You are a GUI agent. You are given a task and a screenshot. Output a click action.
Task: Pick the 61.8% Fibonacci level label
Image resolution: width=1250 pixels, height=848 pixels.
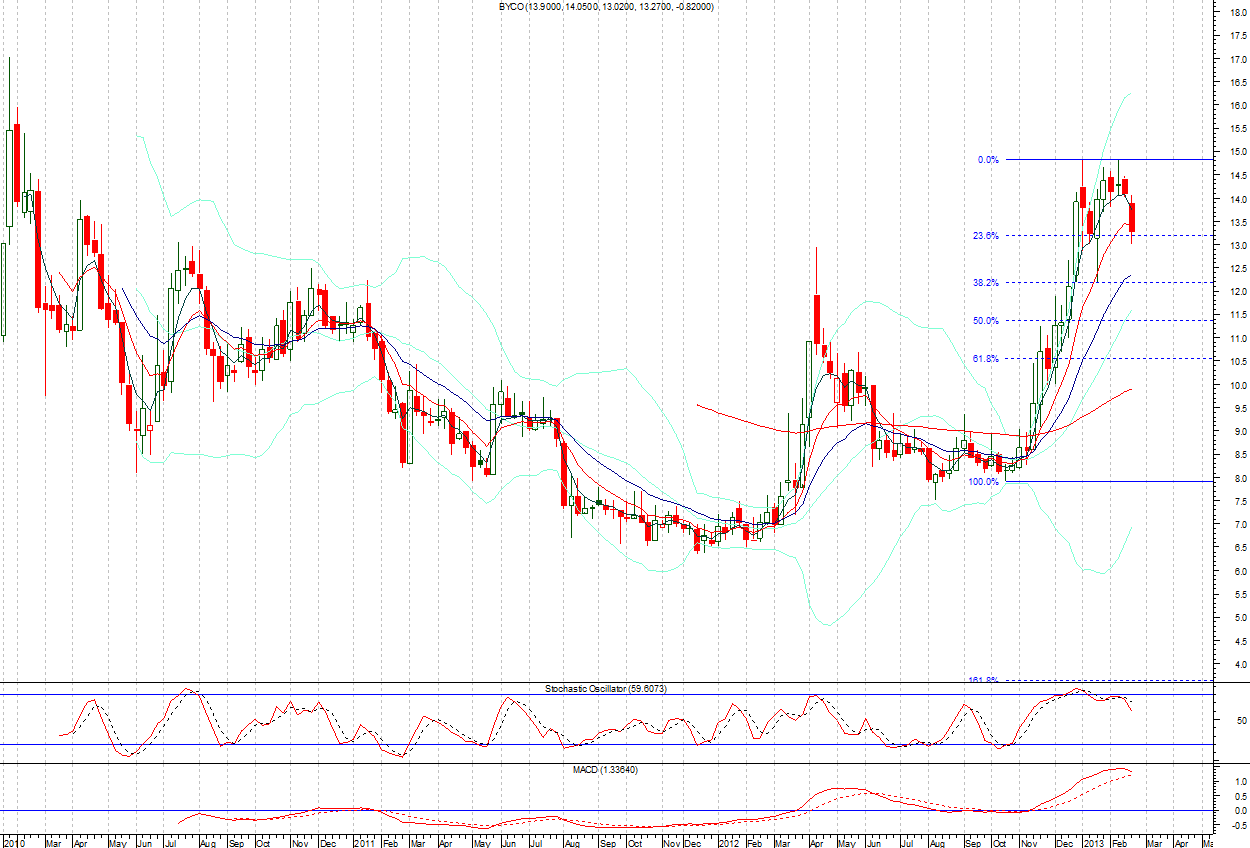click(x=985, y=358)
